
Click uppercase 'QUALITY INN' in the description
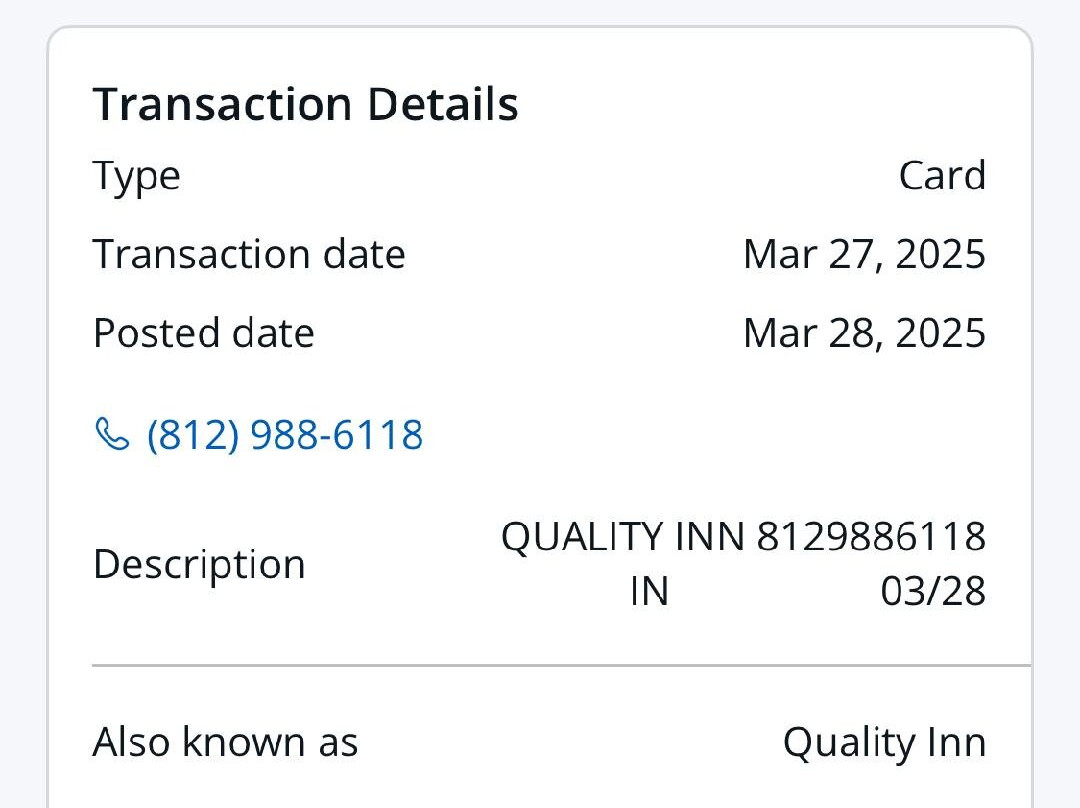click(623, 537)
